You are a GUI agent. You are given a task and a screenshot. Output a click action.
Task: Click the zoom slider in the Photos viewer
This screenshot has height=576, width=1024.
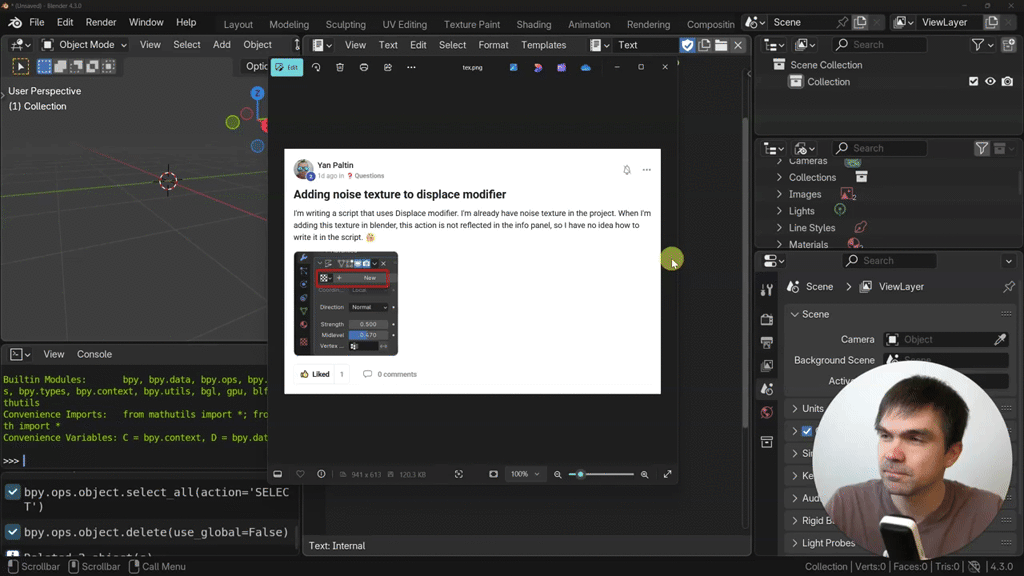coord(582,474)
